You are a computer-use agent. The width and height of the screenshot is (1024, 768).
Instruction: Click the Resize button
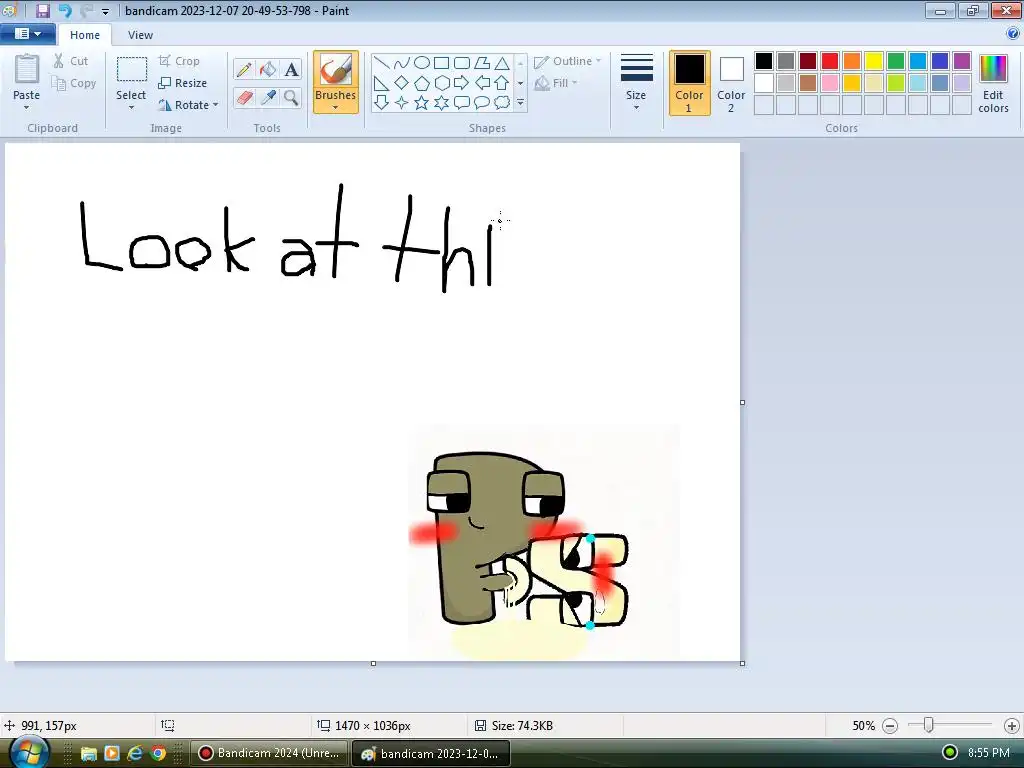(182, 83)
